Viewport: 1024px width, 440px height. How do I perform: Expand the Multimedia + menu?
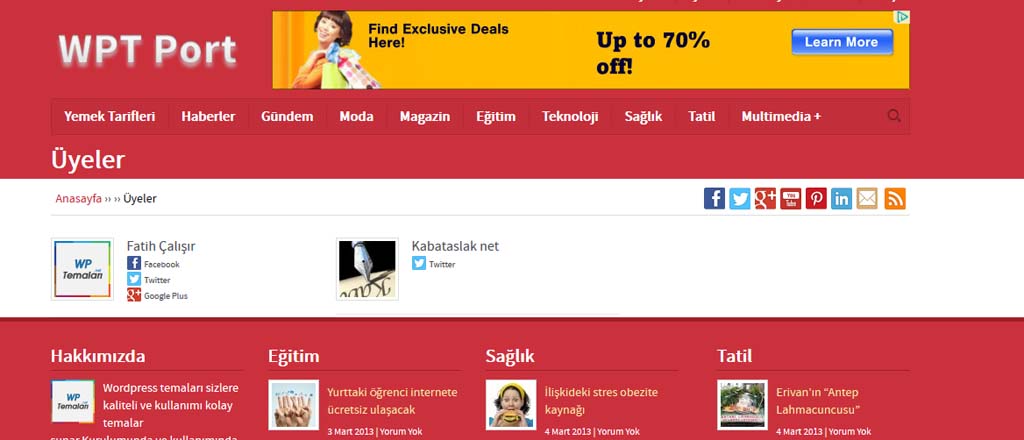pyautogui.click(x=781, y=117)
